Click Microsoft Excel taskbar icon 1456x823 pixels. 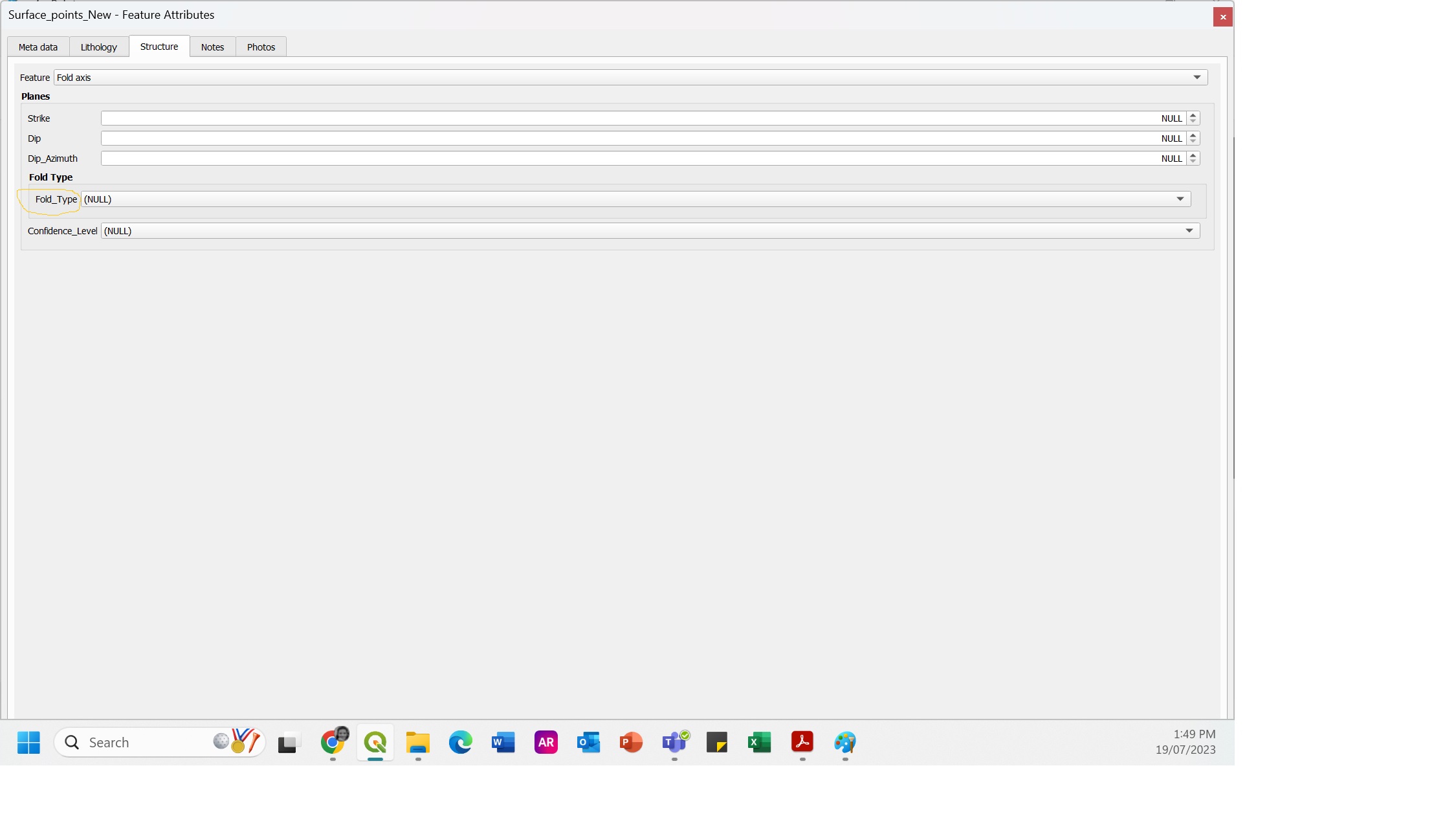pos(760,742)
